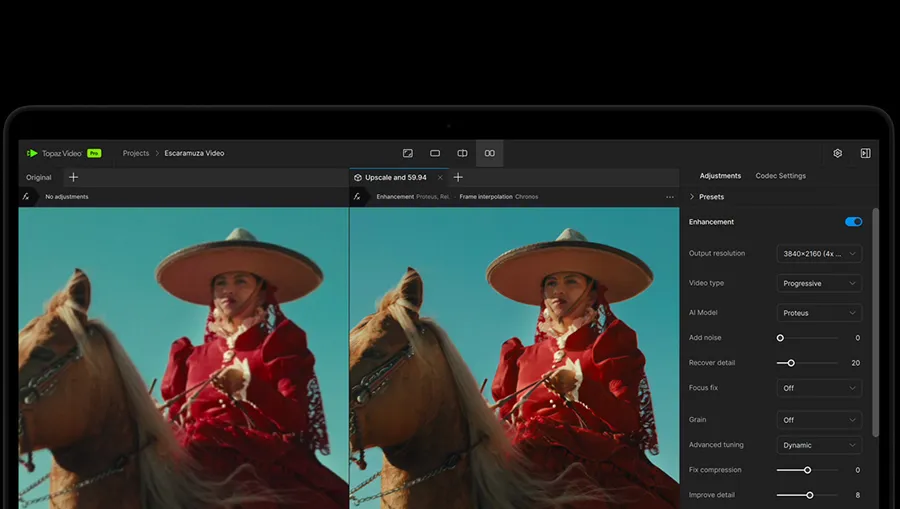Click the green Pro badge
This screenshot has height=509, width=900.
point(94,153)
